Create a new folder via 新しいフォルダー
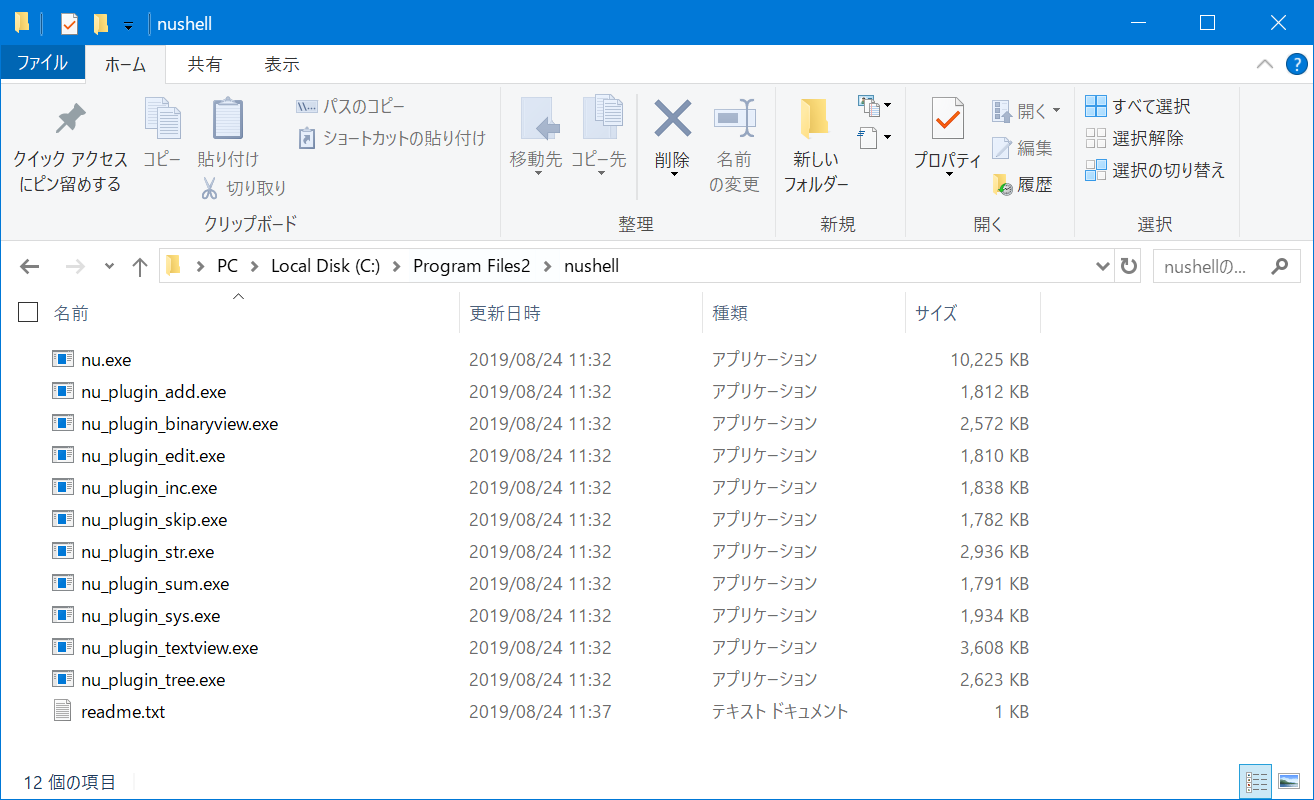The height and width of the screenshot is (800, 1314). pos(814,140)
